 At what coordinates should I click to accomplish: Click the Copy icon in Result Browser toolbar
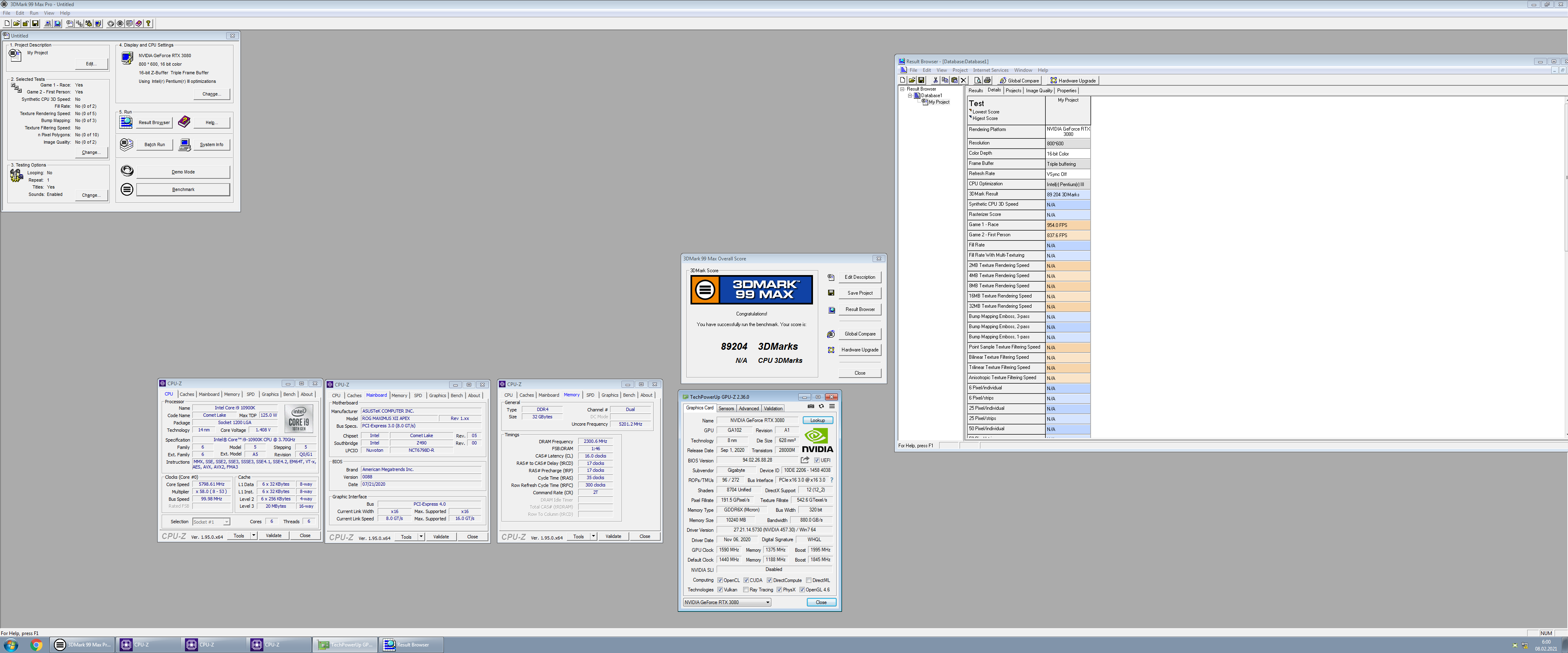coord(945,80)
